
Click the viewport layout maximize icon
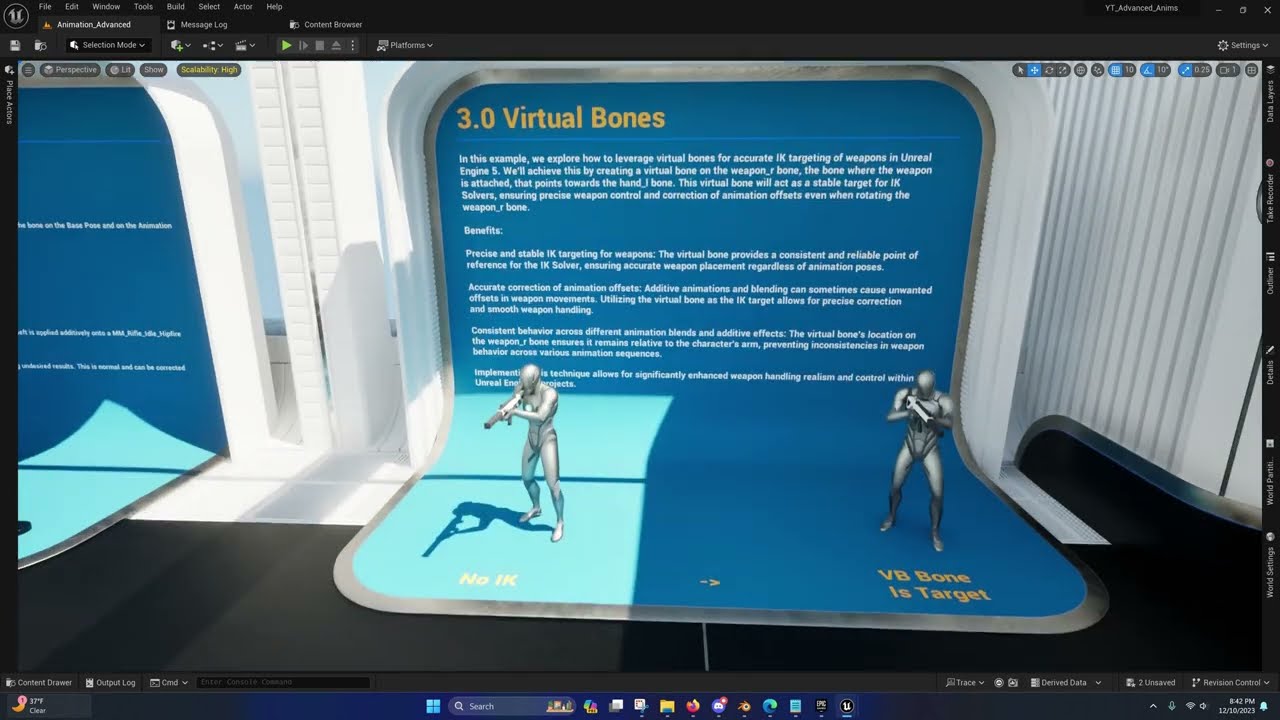1252,70
